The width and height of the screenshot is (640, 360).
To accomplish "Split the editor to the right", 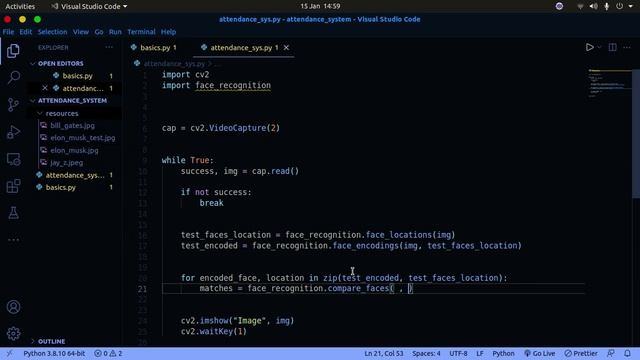I will pos(612,47).
